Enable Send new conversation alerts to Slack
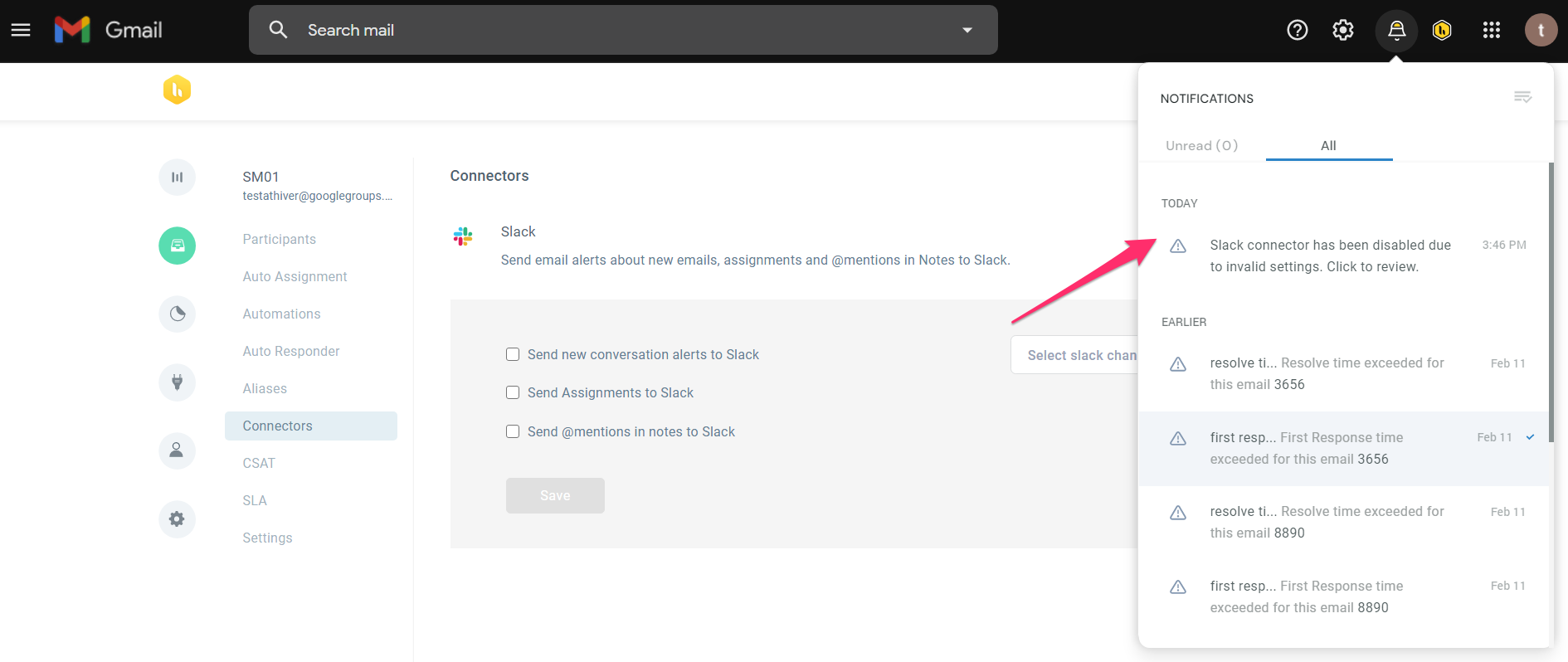This screenshot has height=662, width=1568. pos(513,354)
